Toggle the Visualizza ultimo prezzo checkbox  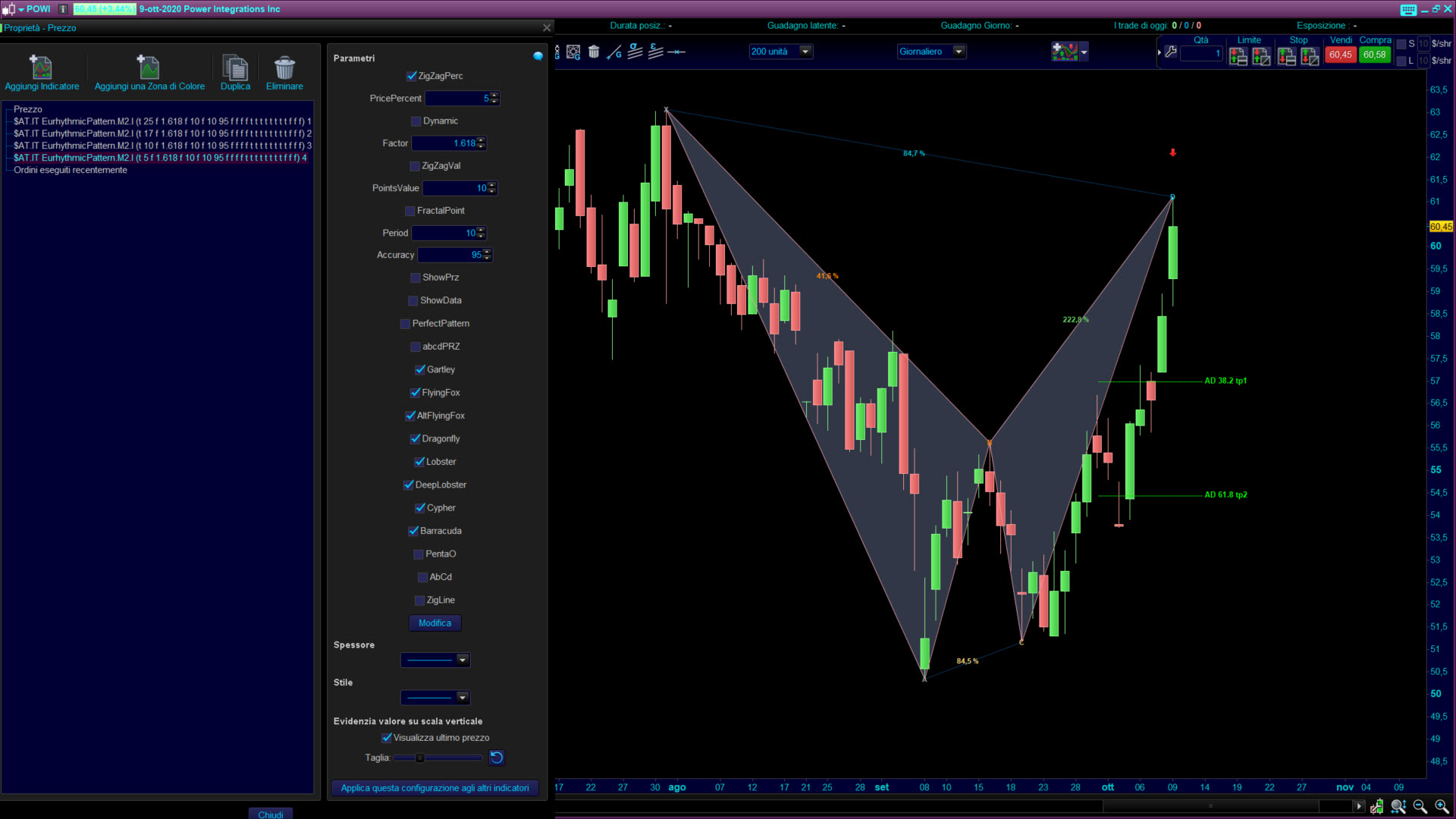click(387, 738)
